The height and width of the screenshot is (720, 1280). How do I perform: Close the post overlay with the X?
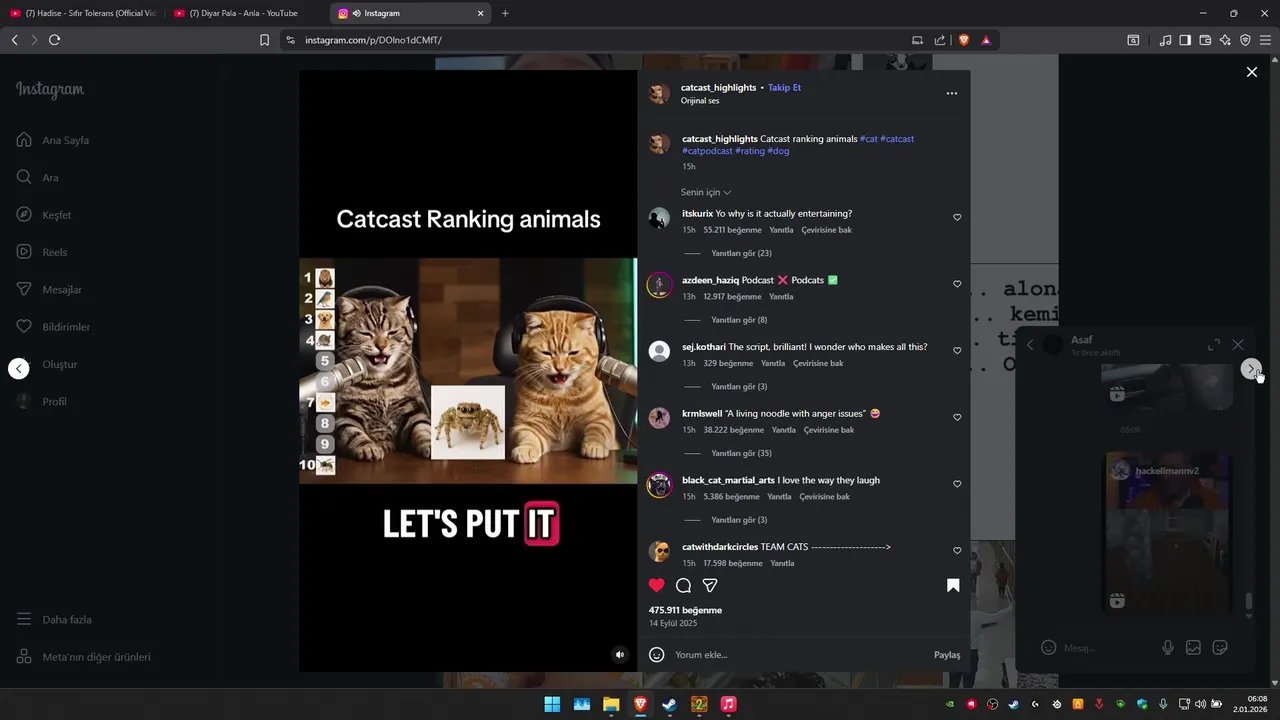click(1251, 72)
